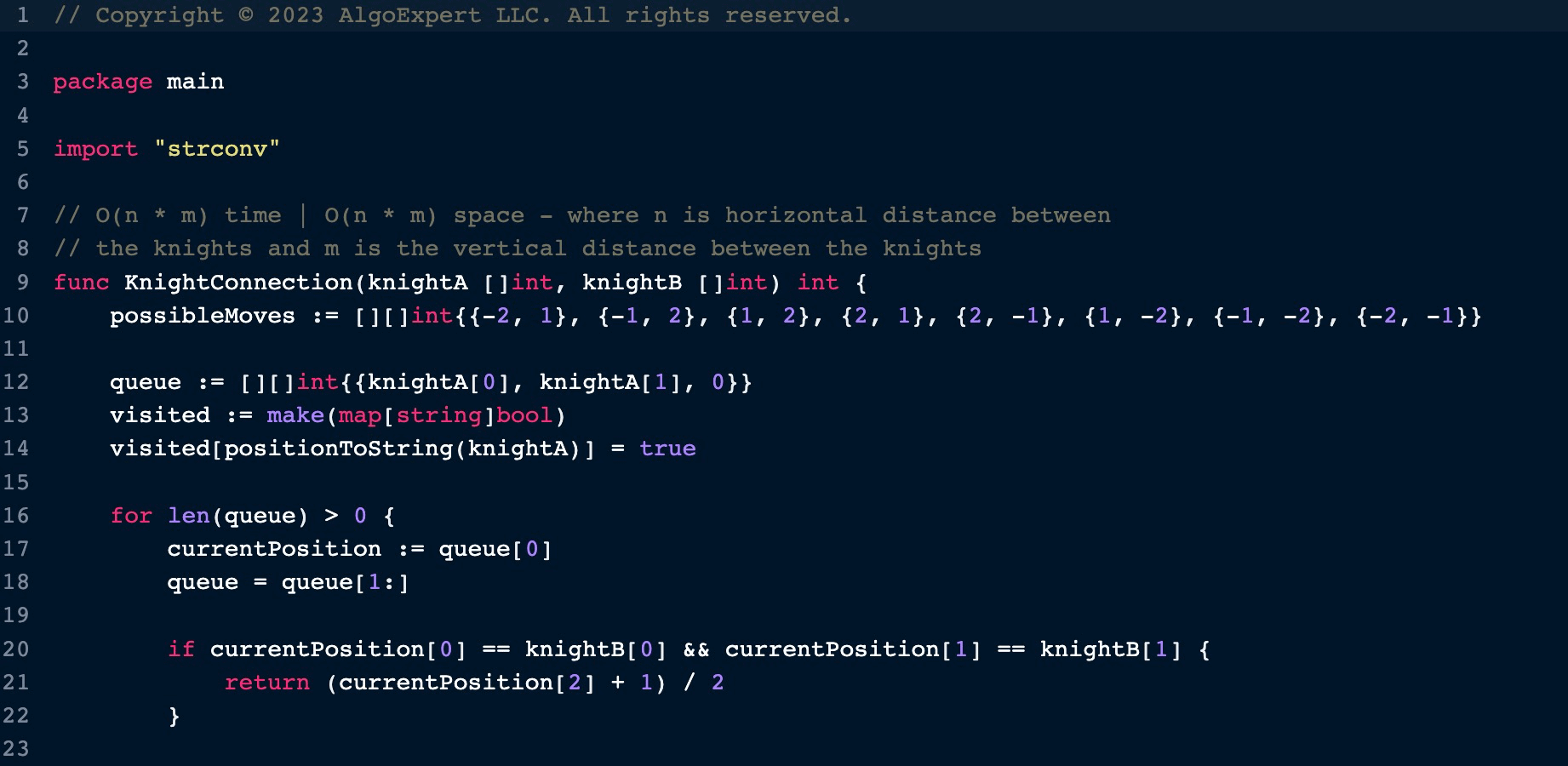Image resolution: width=1568 pixels, height=766 pixels.
Task: Click the "return" keyword on line 21
Action: tap(266, 683)
